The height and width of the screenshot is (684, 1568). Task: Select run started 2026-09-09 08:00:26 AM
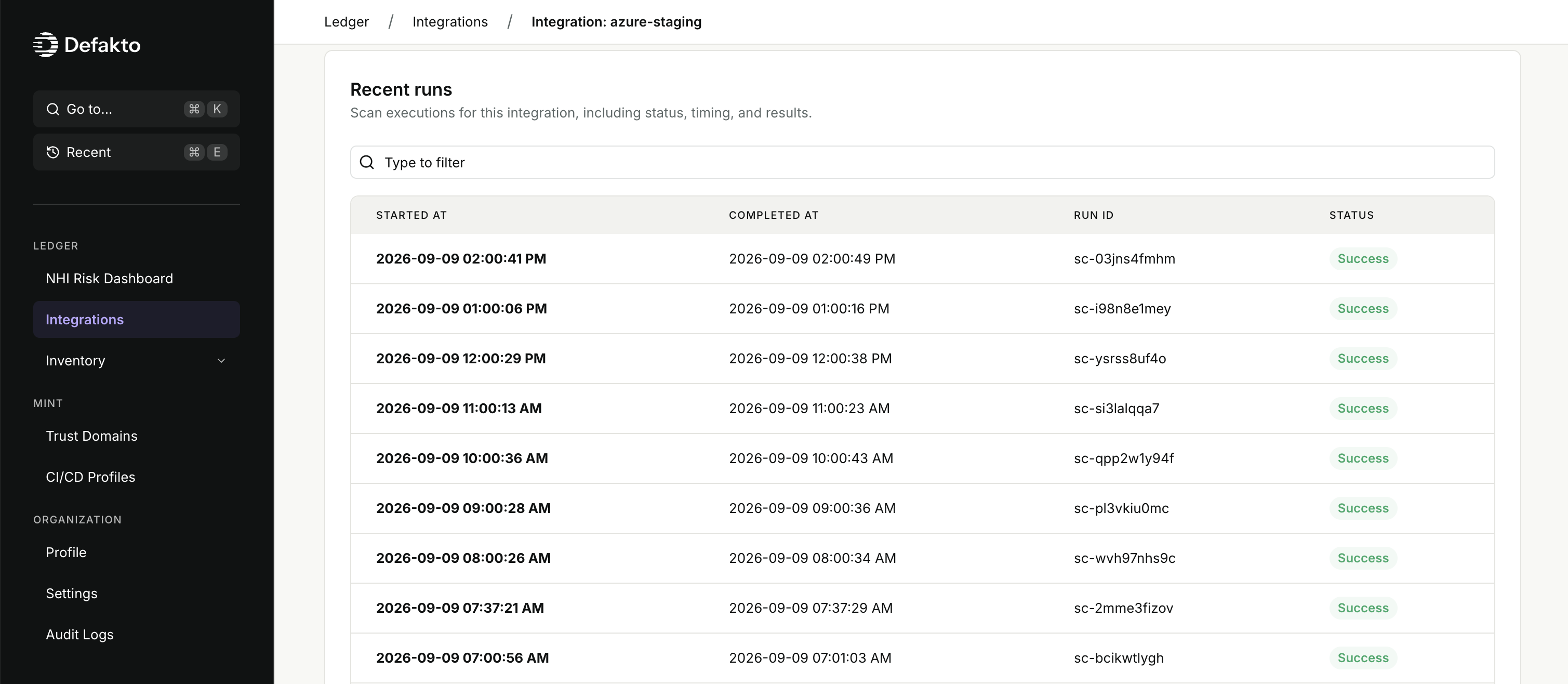[463, 559]
